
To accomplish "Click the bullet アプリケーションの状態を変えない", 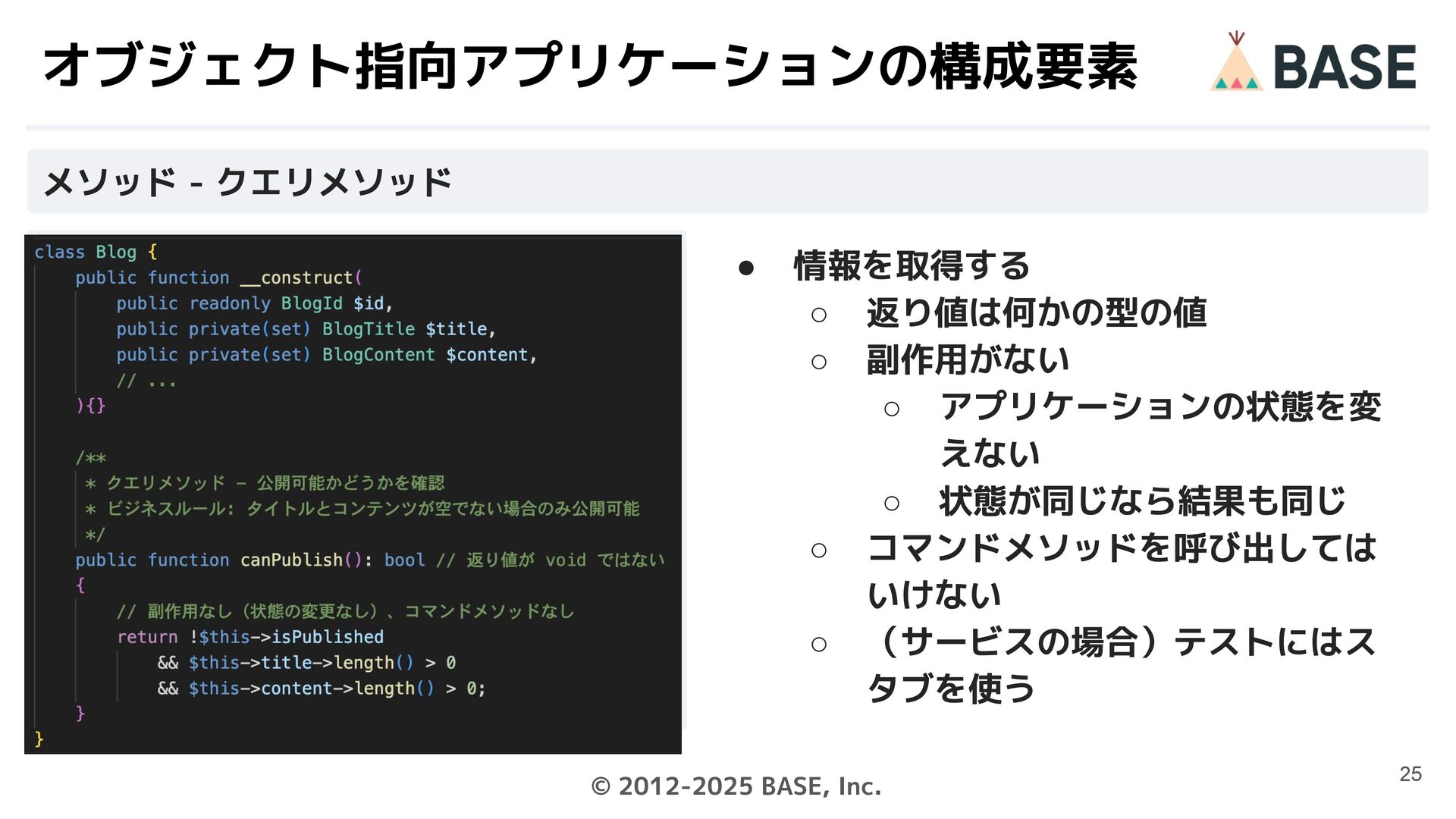I will 1161,430.
